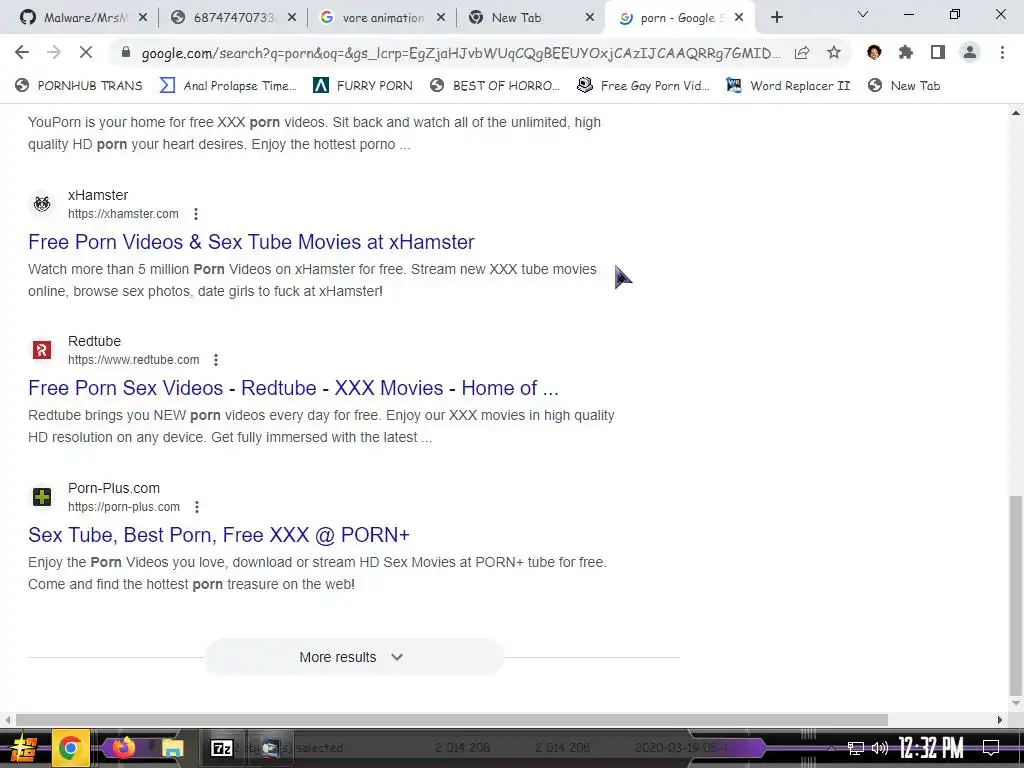Click the 12:32 PM clock
This screenshot has width=1024, height=768.
931,748
